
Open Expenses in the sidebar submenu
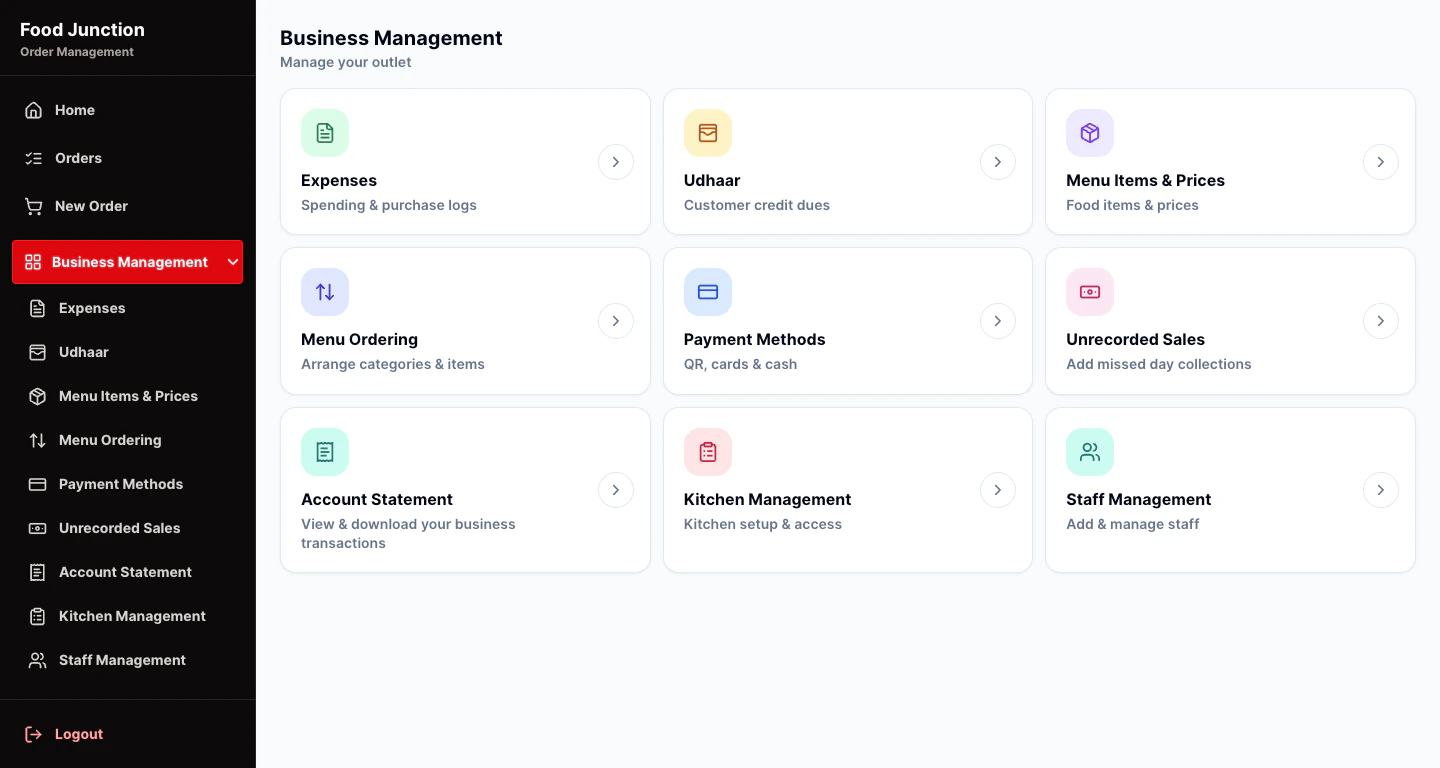click(x=128, y=308)
